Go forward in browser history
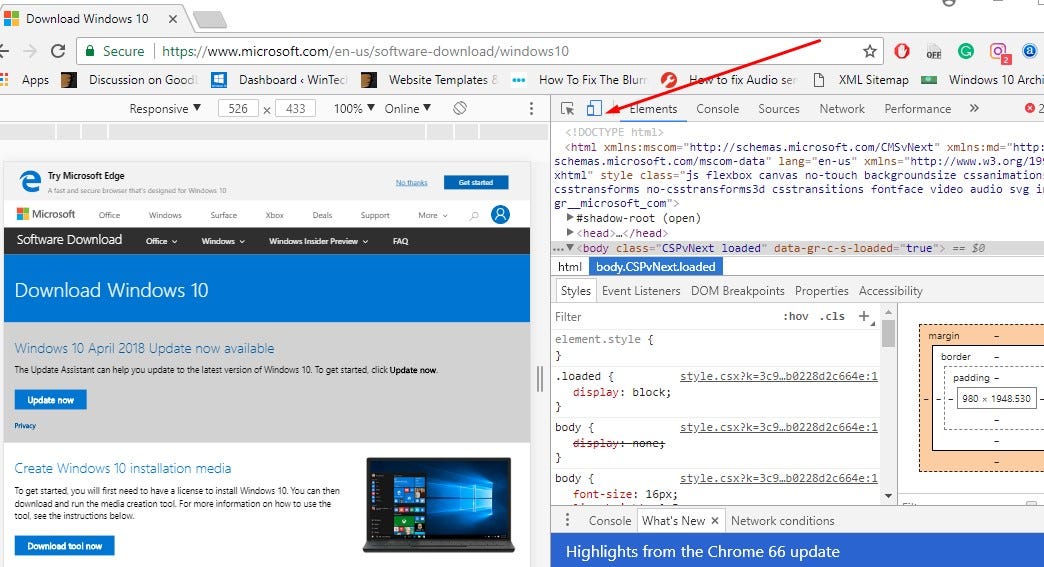Image resolution: width=1044 pixels, height=567 pixels. [30, 51]
